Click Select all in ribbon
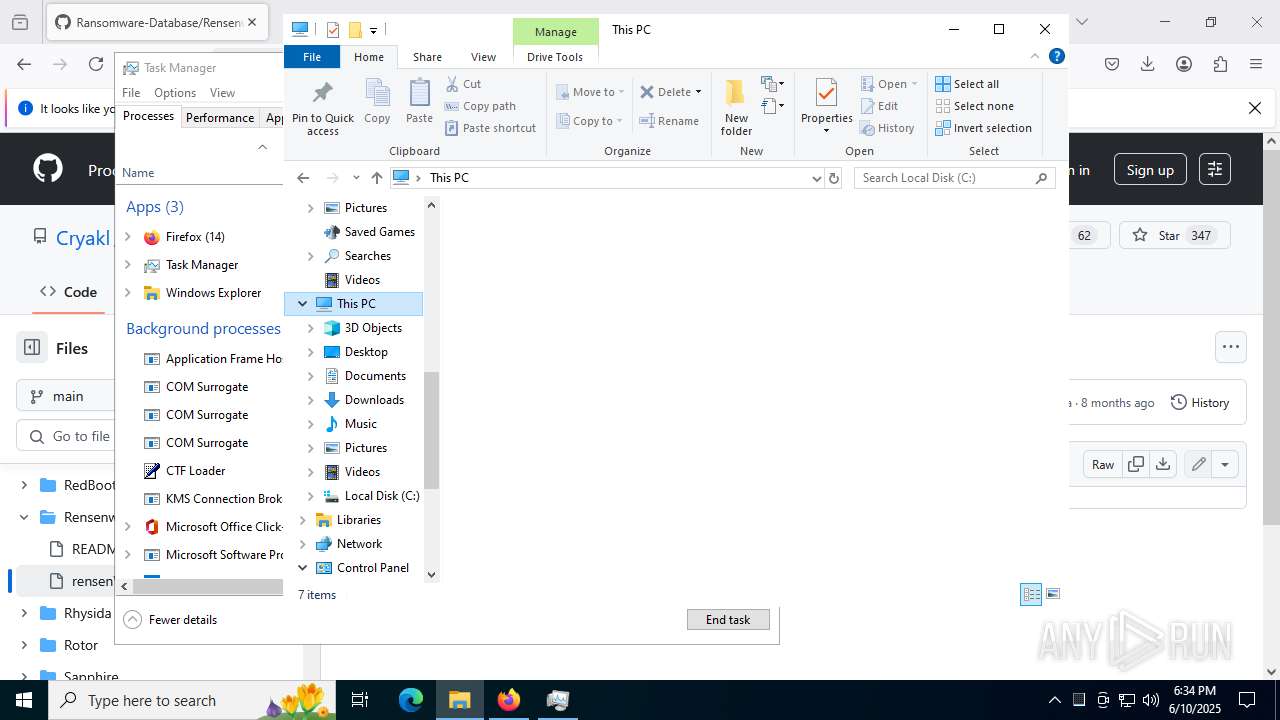The height and width of the screenshot is (720, 1280). point(967,84)
